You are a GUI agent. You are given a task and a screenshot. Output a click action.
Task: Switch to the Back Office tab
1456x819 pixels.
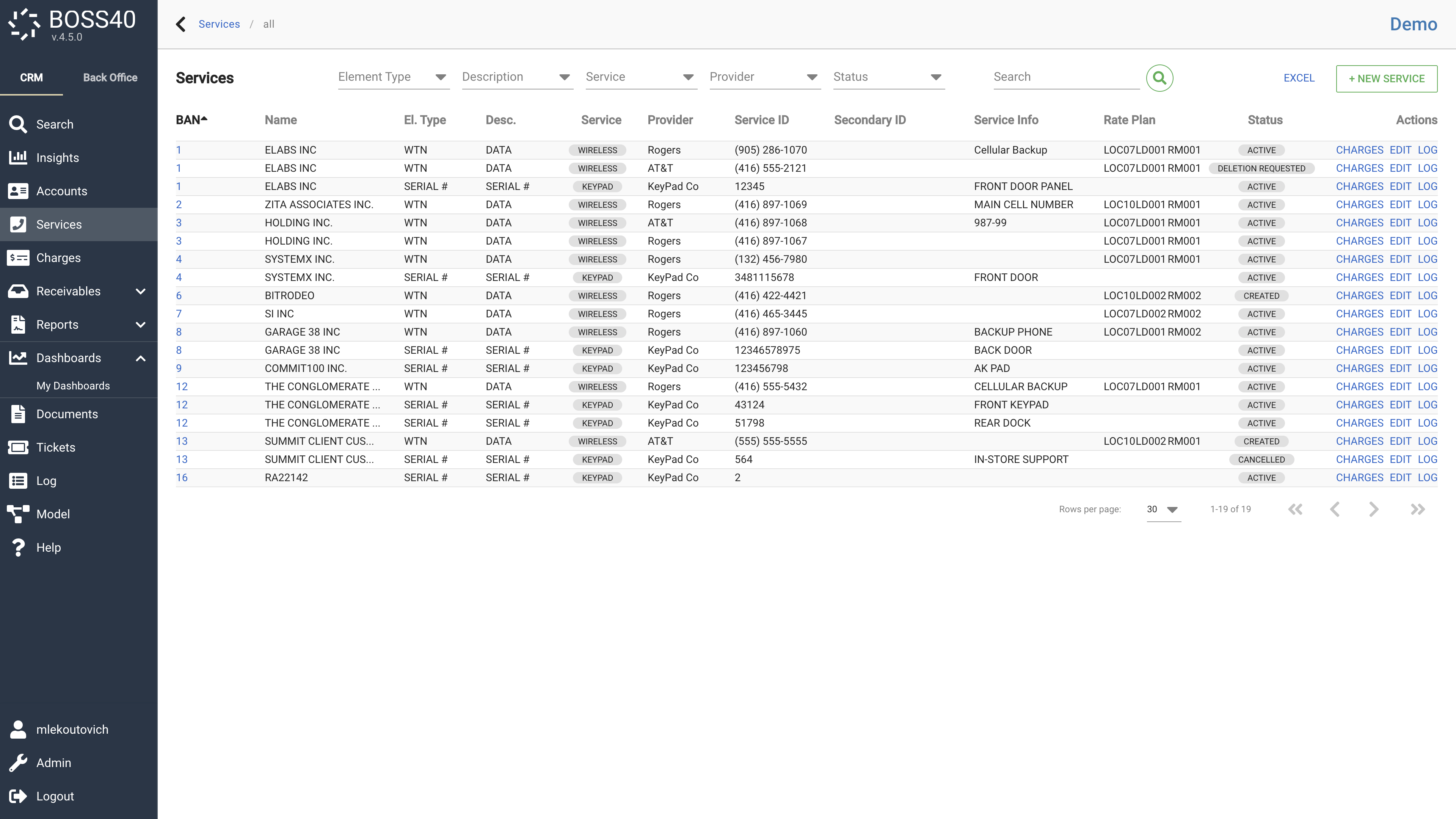tap(110, 77)
